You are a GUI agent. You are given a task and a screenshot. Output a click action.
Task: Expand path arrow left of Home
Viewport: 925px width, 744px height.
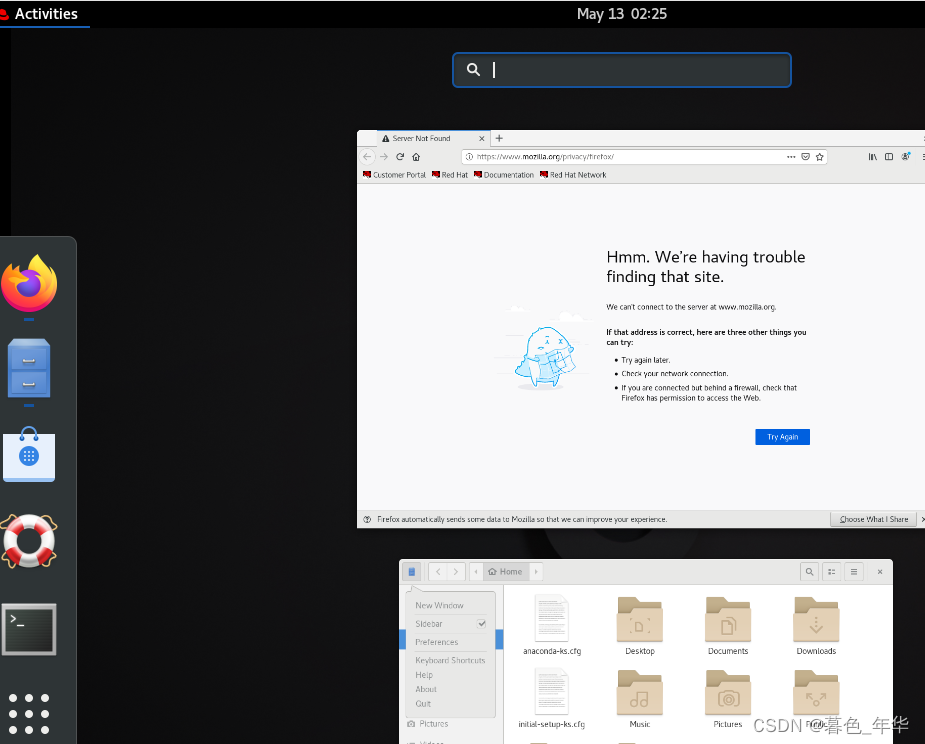pyautogui.click(x=476, y=572)
